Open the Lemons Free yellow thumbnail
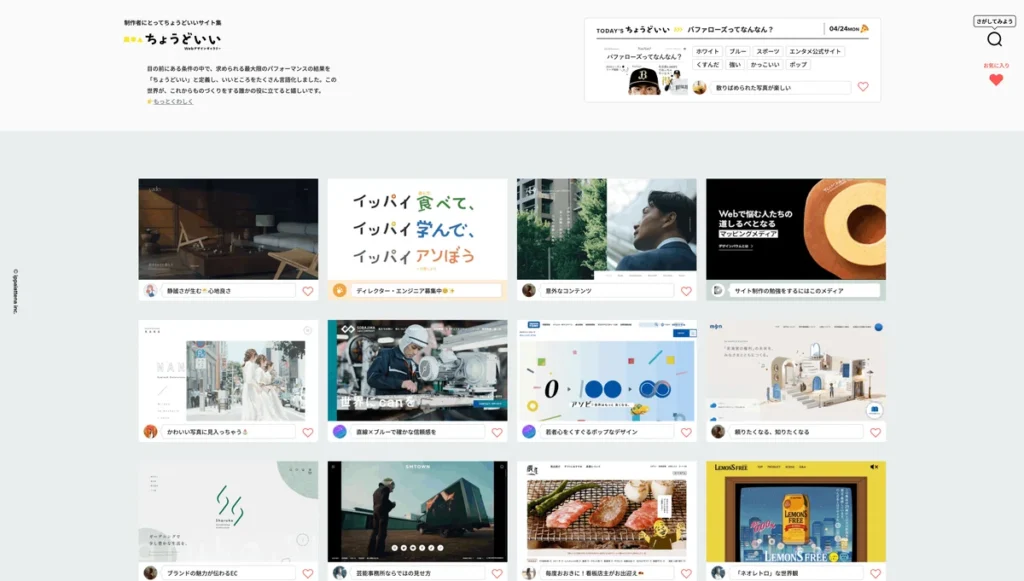This screenshot has width=1024, height=581. (796, 512)
